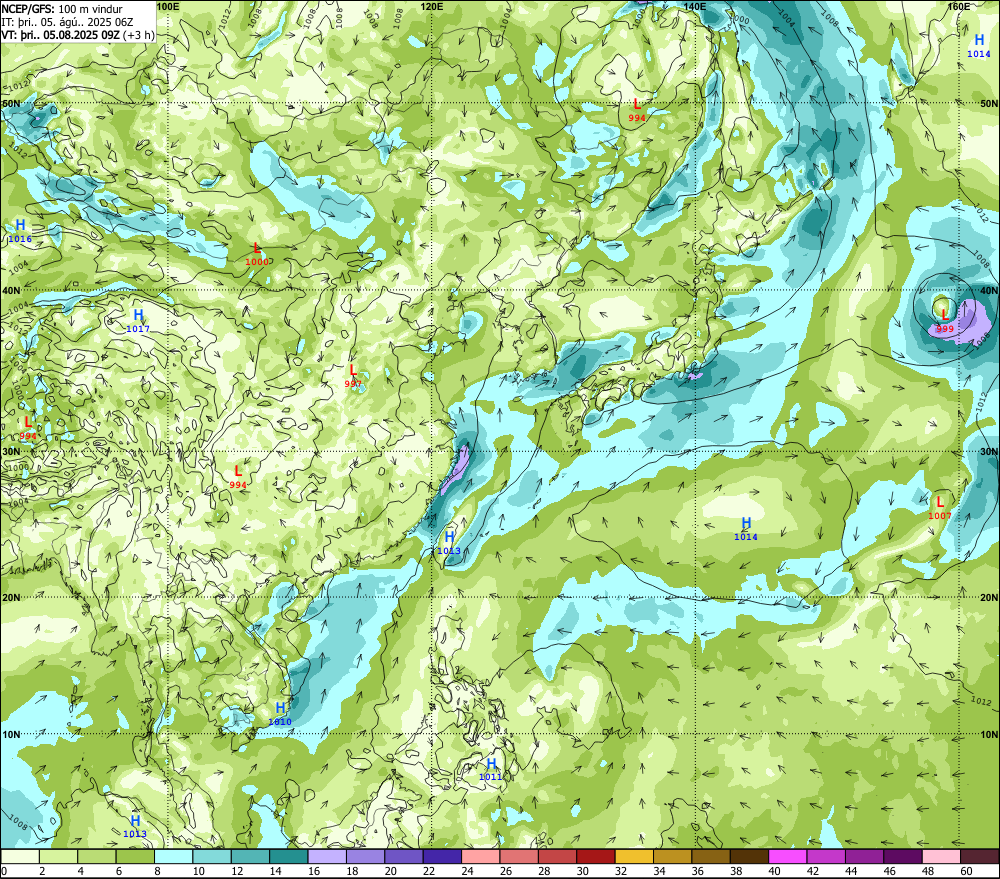Select the pale yellow 0–2 legend swatch
The height and width of the screenshot is (879, 1000).
[20, 857]
